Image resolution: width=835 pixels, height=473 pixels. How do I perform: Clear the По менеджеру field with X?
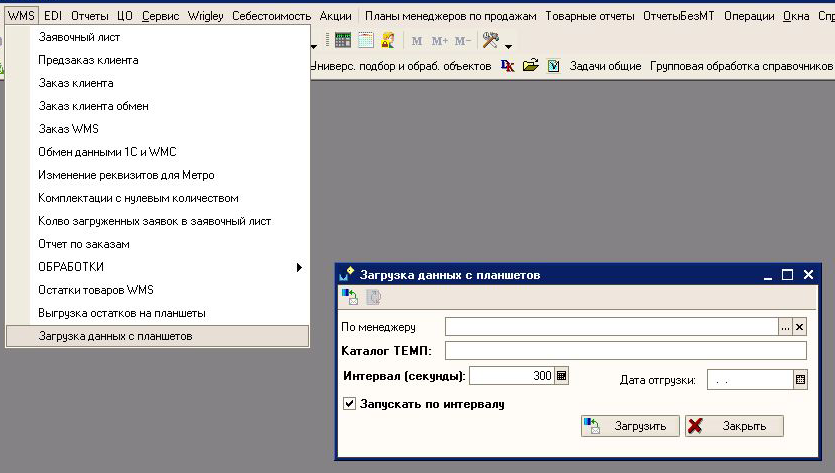(x=799, y=327)
